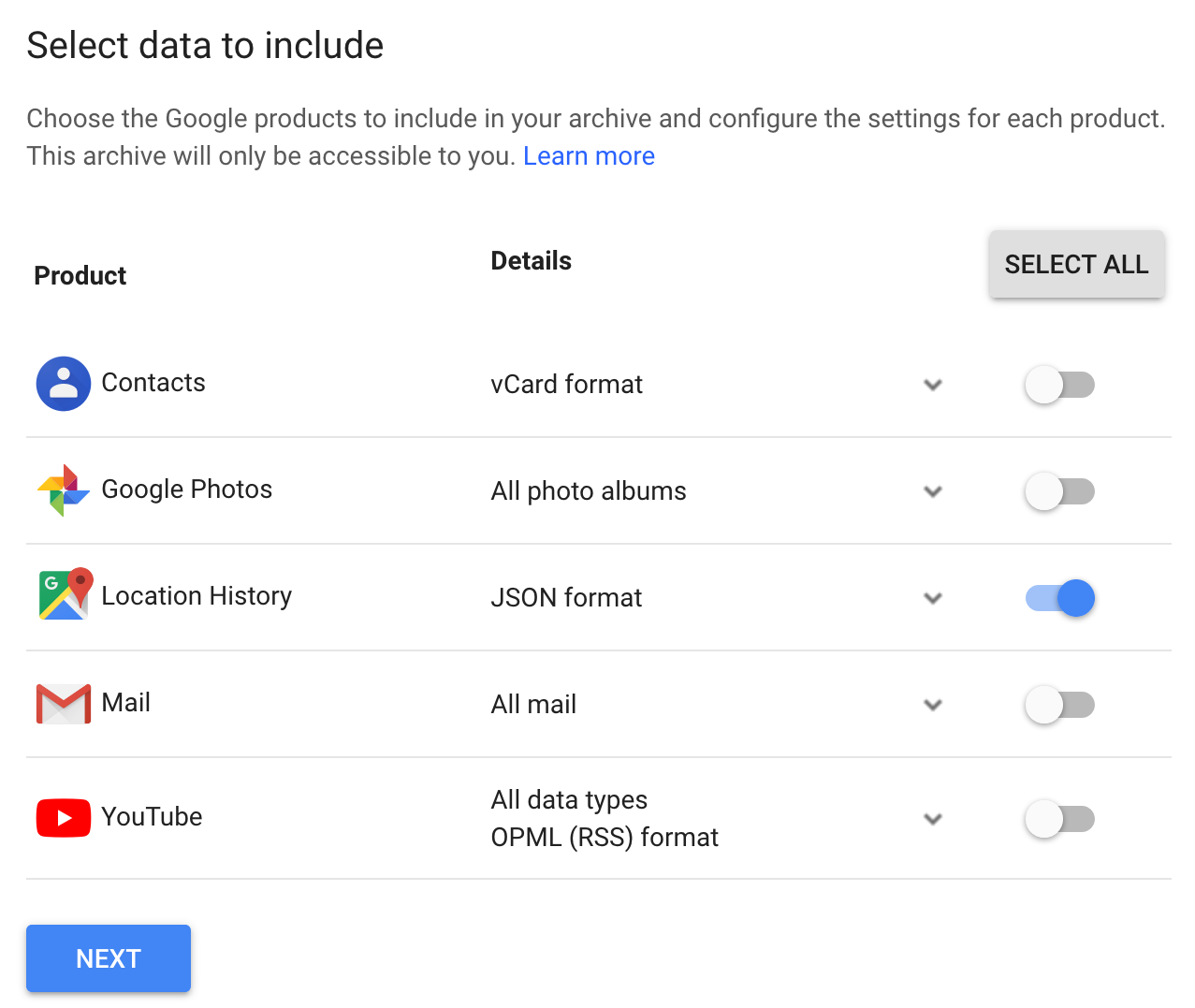Enable the YouTube data toggle

(1059, 819)
